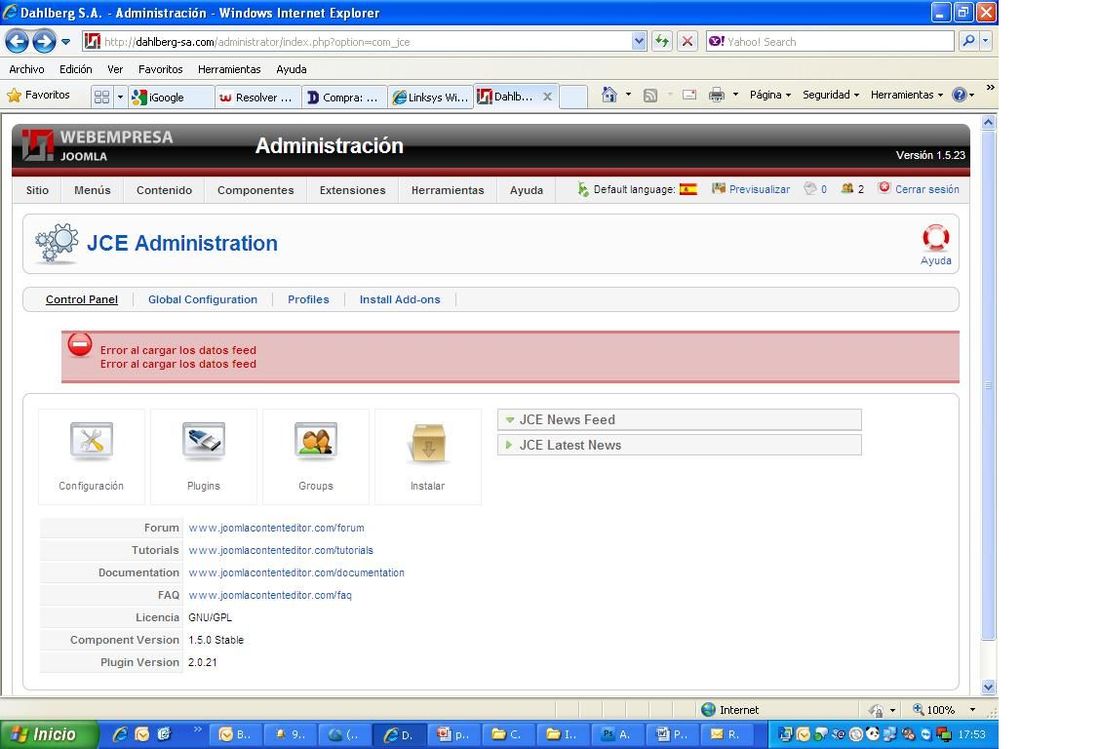Open the recent pages dropdown arrow
1100x749 pixels.
coord(66,41)
